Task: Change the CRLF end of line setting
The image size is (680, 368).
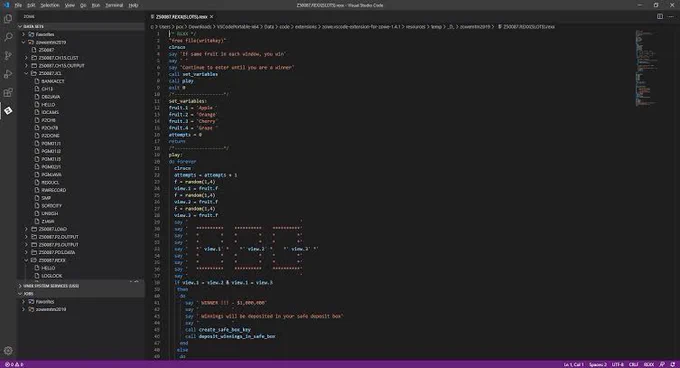Action: 633,365
